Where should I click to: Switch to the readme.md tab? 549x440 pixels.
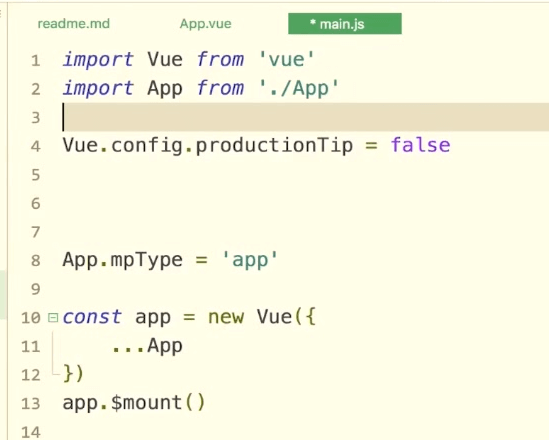74,24
